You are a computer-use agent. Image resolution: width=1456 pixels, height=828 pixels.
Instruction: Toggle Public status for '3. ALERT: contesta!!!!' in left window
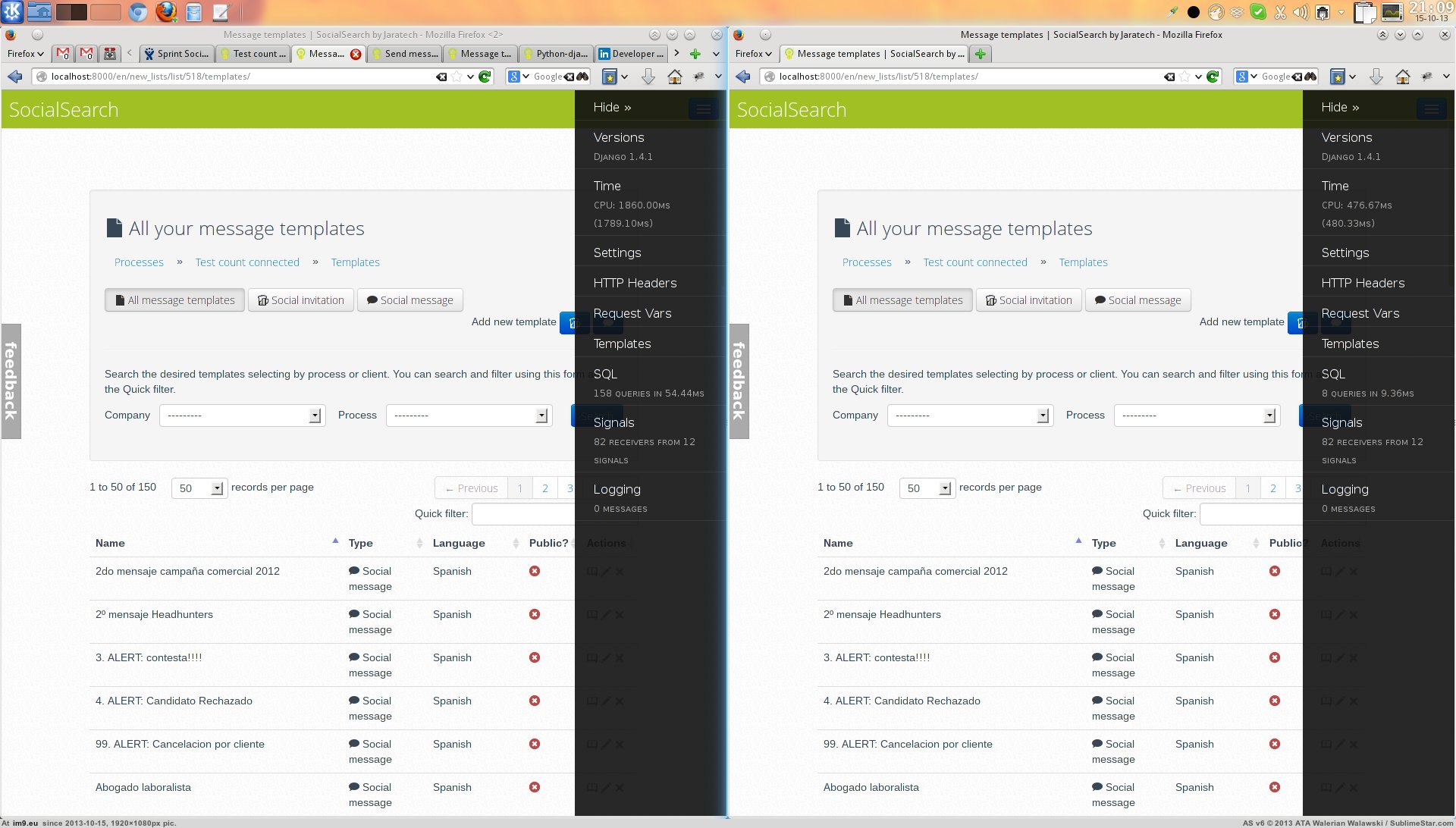pos(535,657)
